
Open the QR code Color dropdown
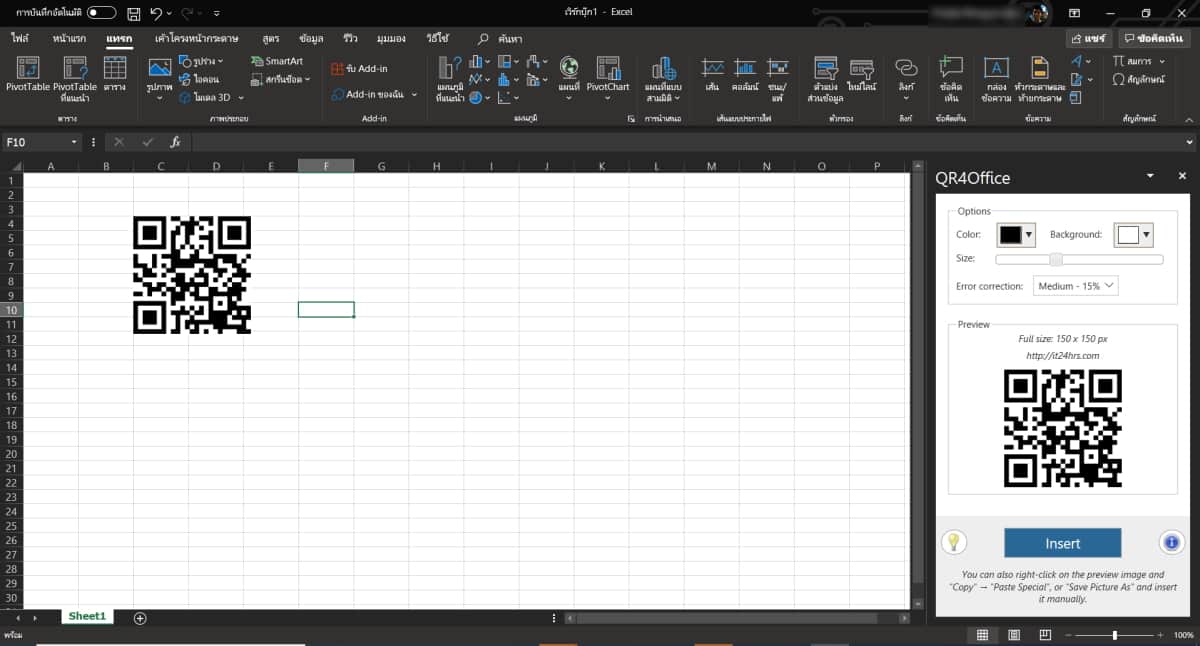coord(1028,234)
